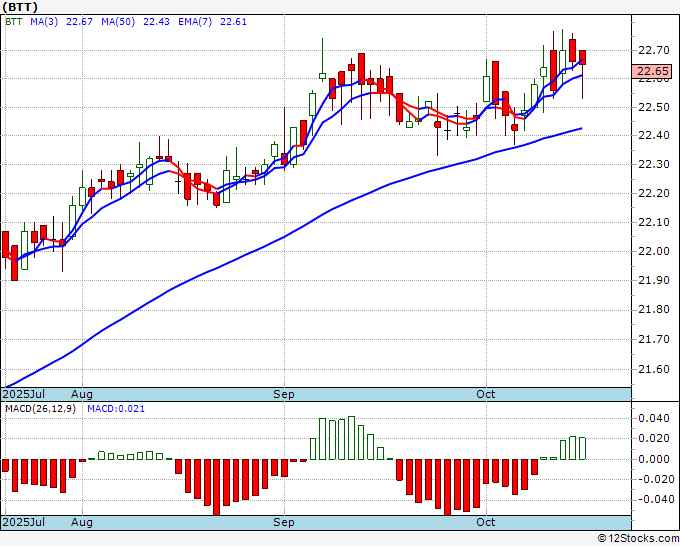The image size is (680, 546).
Task: Click Sep on the price chart axis
Action: pos(284,394)
